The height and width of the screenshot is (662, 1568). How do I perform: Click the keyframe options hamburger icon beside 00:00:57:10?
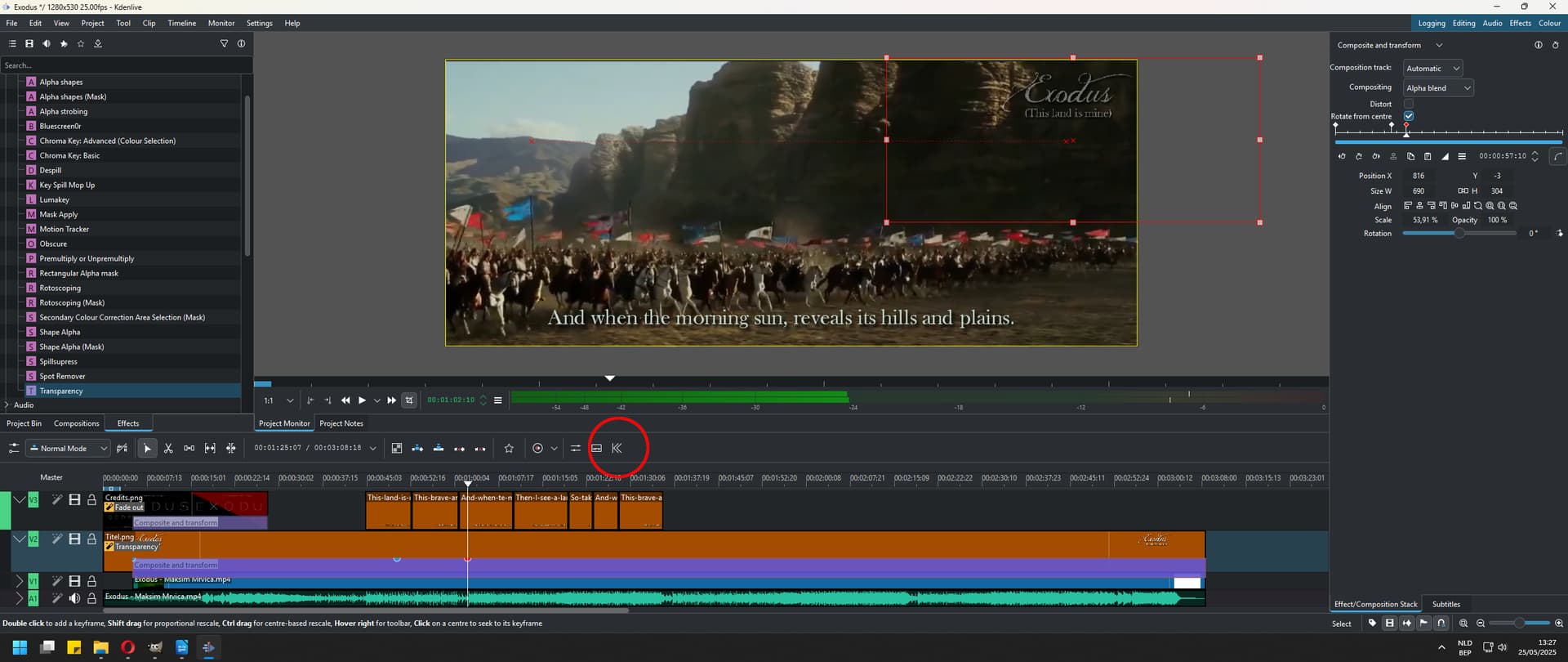coord(1462,156)
